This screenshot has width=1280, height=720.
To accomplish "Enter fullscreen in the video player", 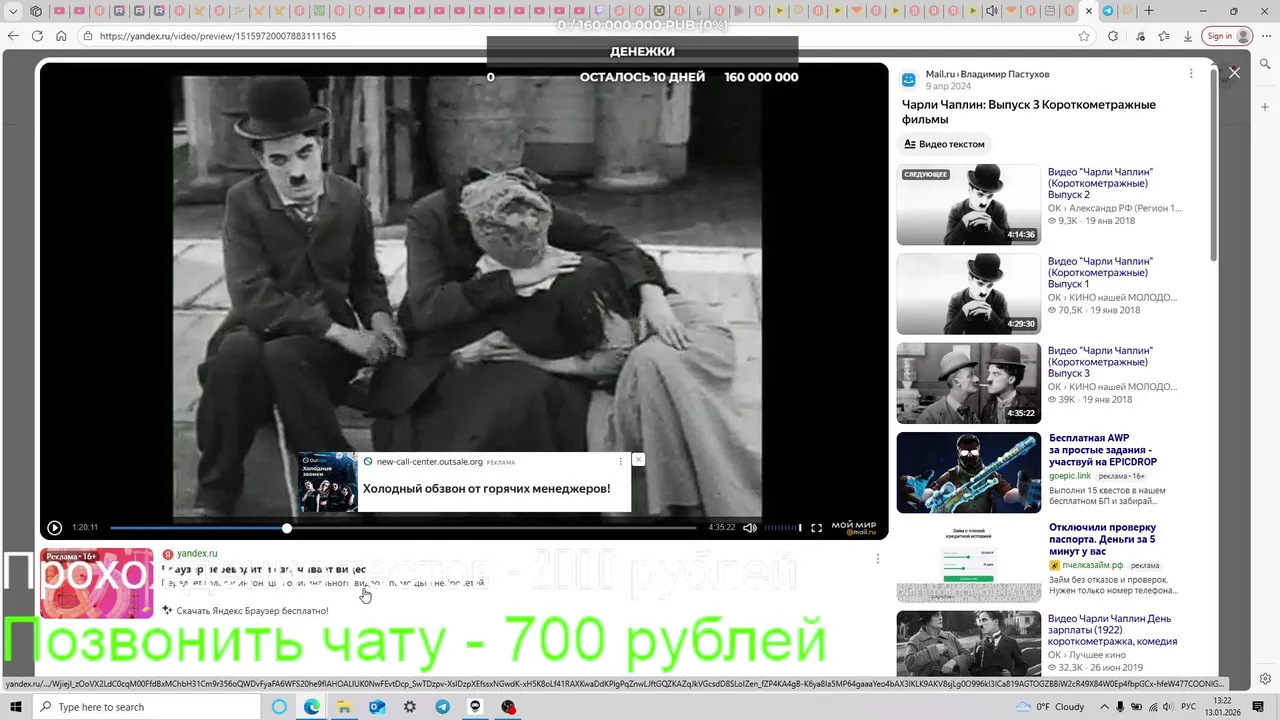I will pos(816,528).
